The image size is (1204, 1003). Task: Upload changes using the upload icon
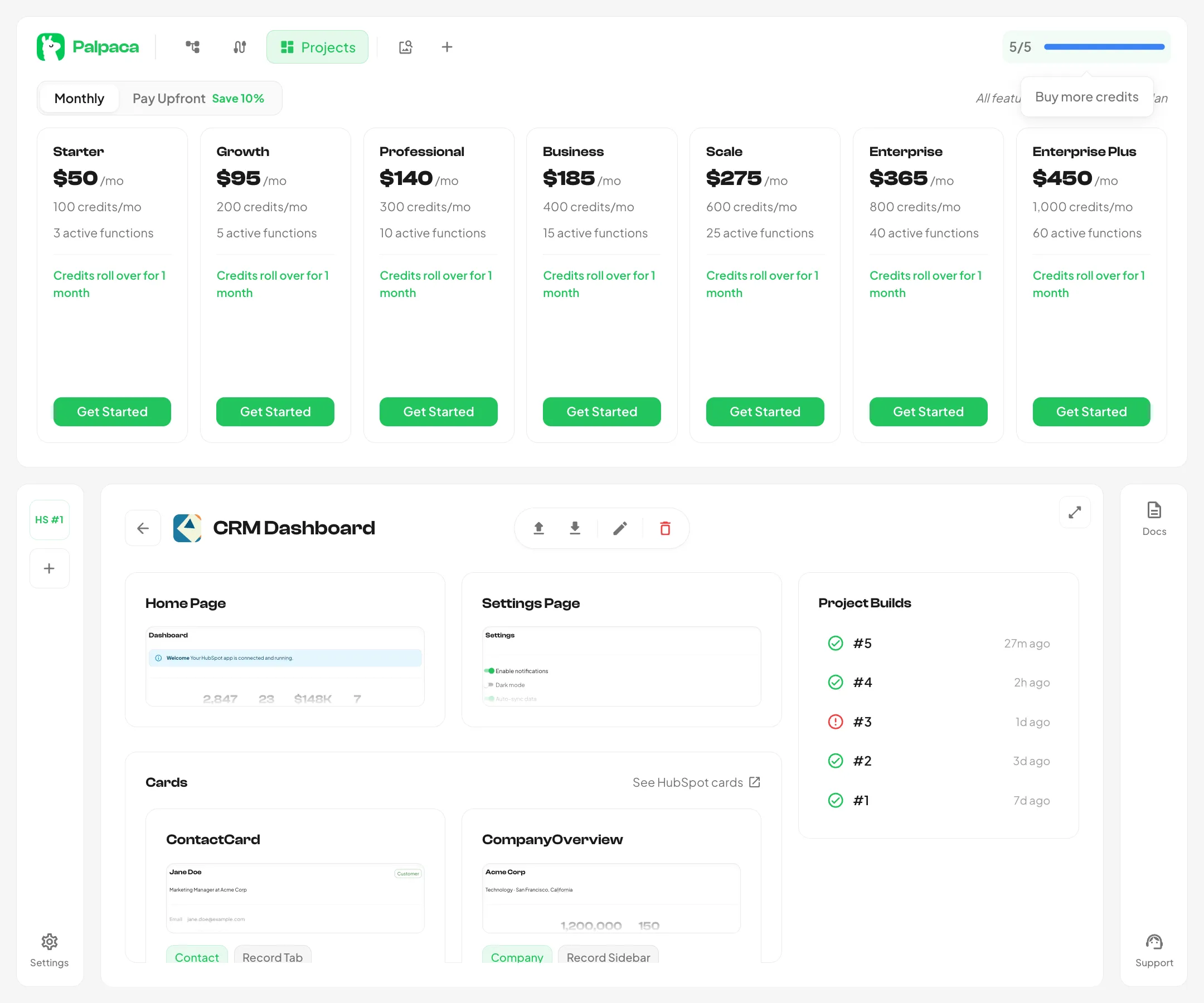point(538,528)
